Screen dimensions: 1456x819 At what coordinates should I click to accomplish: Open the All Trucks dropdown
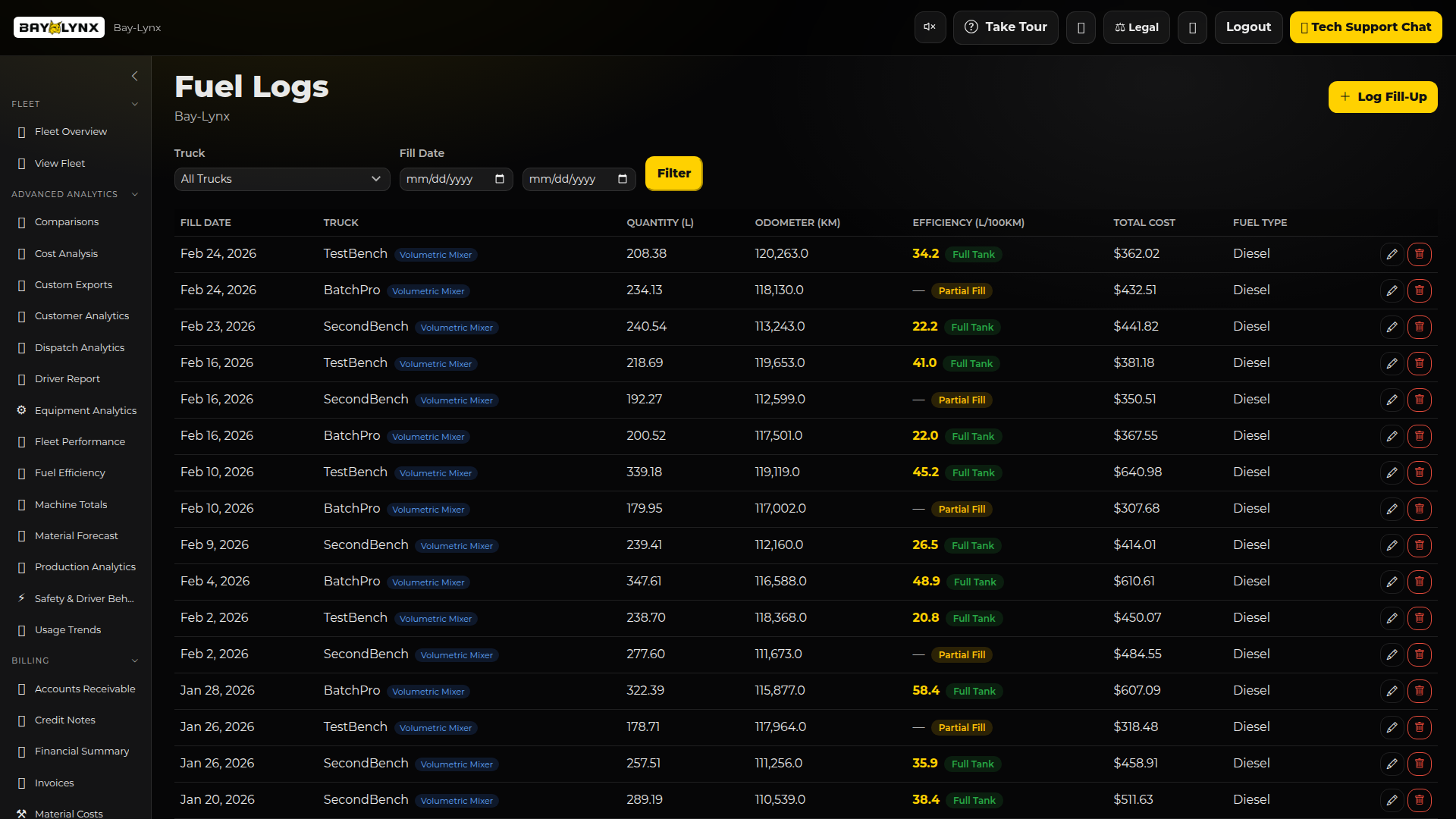tap(281, 179)
